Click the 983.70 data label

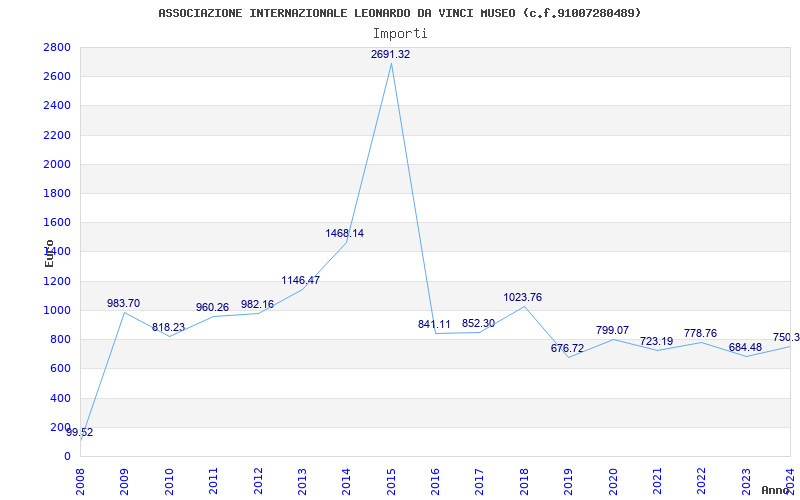click(123, 304)
